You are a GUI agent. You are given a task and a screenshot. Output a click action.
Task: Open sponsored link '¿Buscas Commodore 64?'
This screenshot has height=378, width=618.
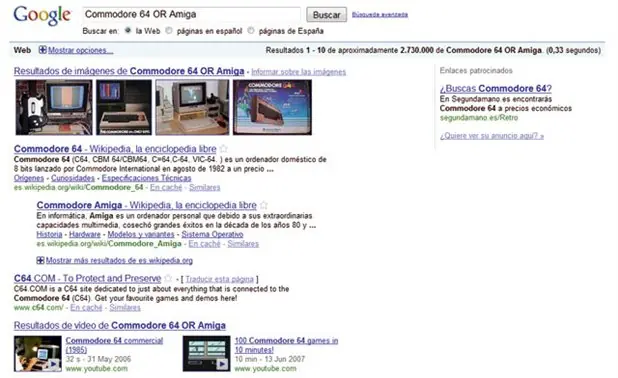pos(496,89)
